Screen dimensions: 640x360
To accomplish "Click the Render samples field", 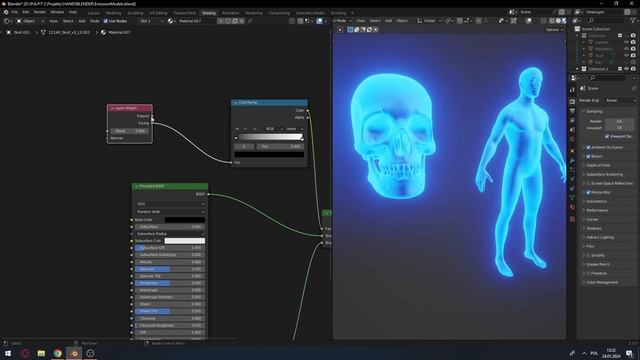I will [619, 121].
